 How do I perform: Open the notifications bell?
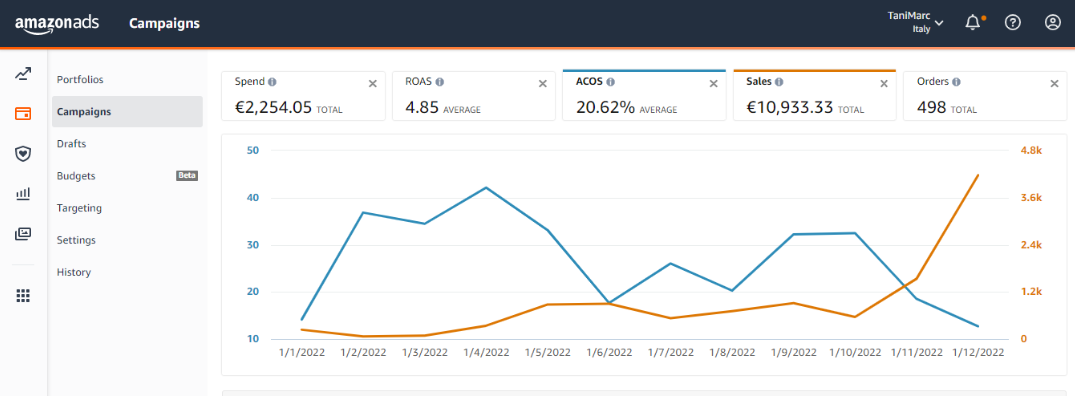973,23
